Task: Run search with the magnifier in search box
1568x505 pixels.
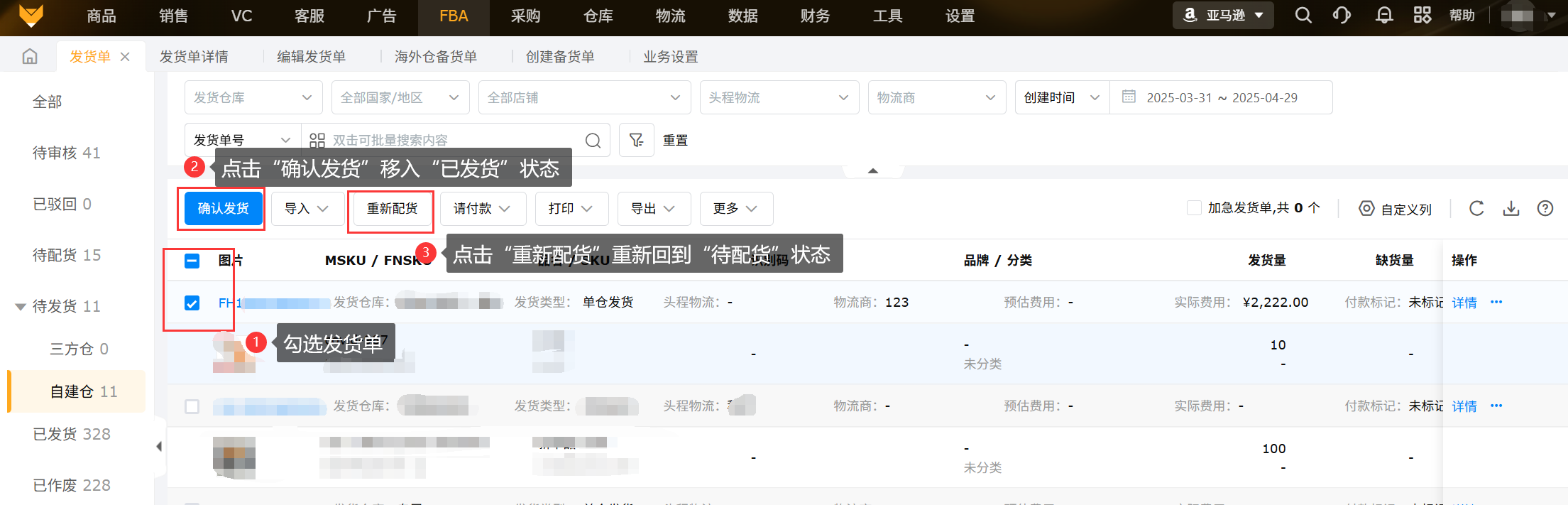Action: point(593,140)
